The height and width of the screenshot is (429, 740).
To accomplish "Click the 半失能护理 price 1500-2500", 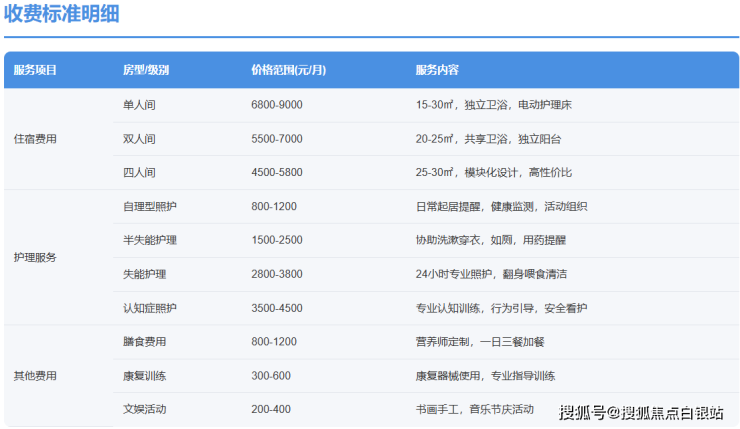I will tap(277, 240).
